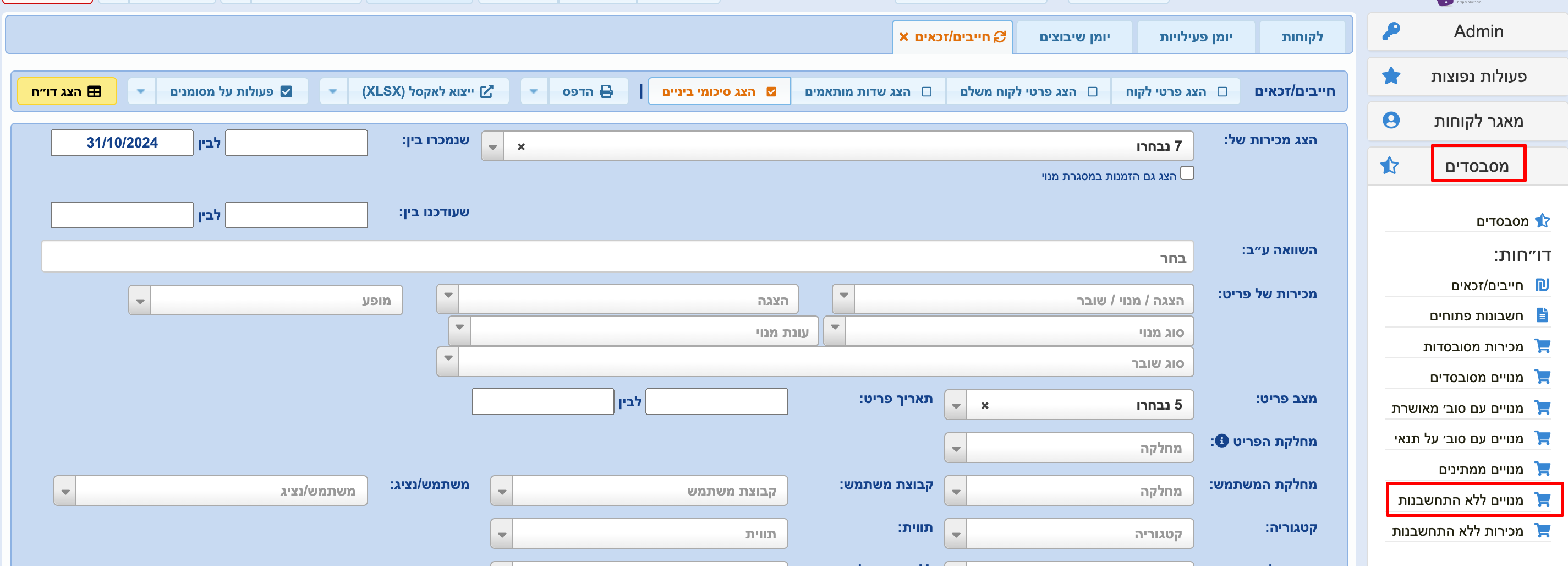Click the תאריך פריט start date field
The image size is (1568, 566).
pos(716,401)
